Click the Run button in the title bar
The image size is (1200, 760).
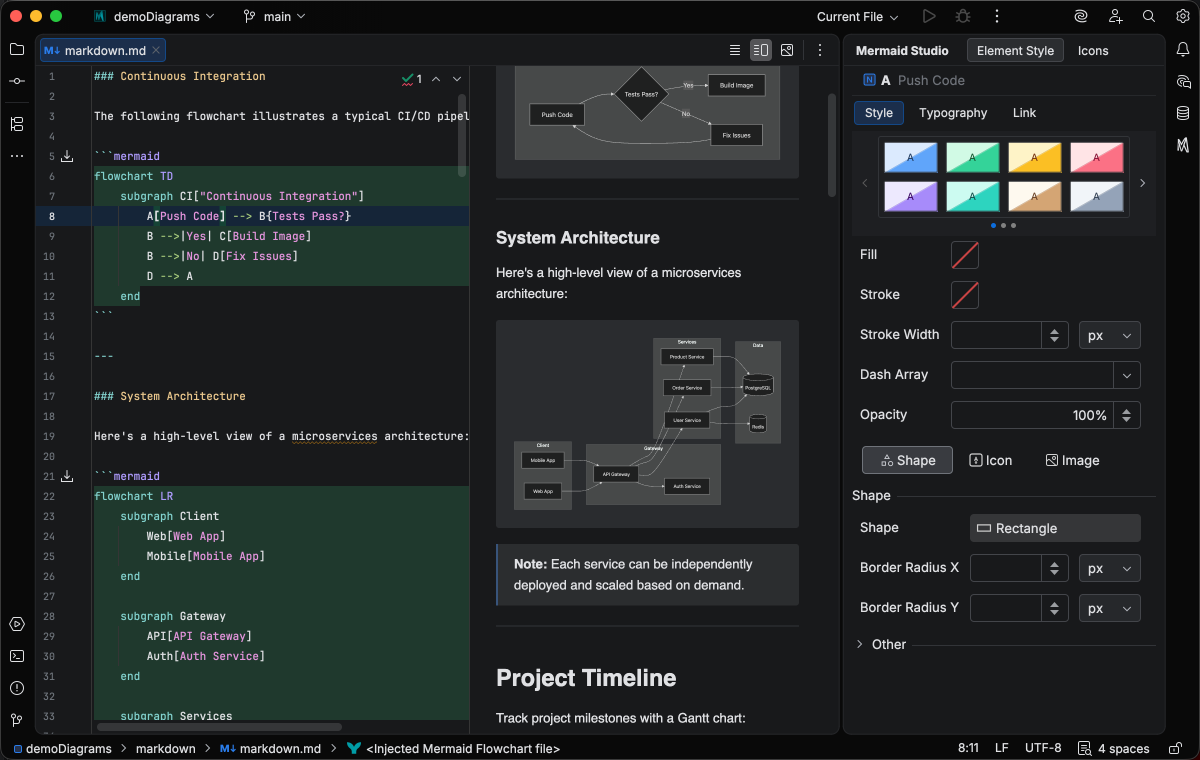coord(929,16)
